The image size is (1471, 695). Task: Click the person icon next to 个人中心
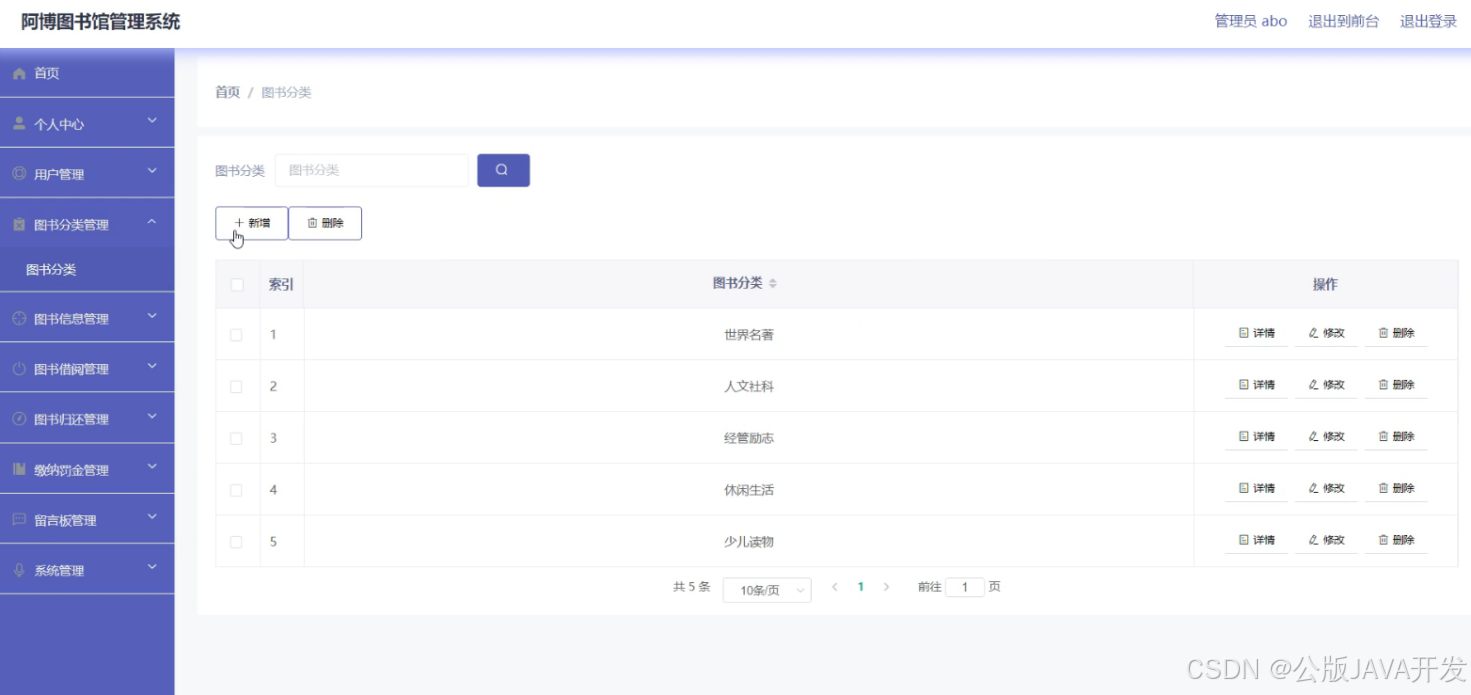[19, 123]
